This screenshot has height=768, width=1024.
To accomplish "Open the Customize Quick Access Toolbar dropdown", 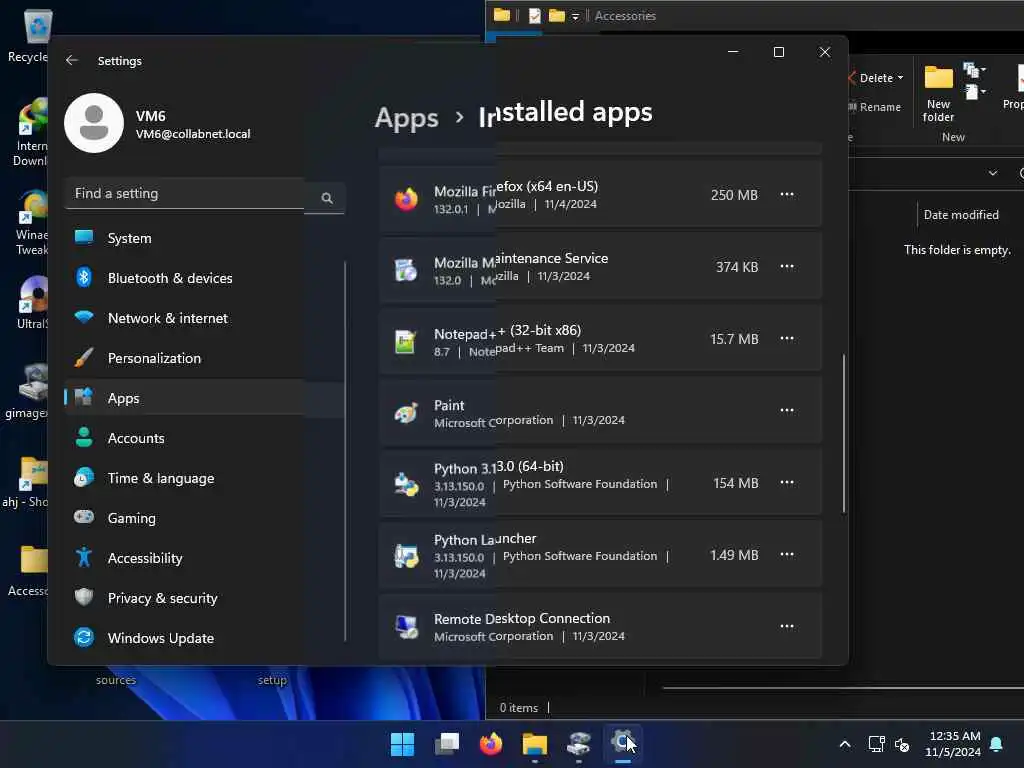I will [x=575, y=16].
